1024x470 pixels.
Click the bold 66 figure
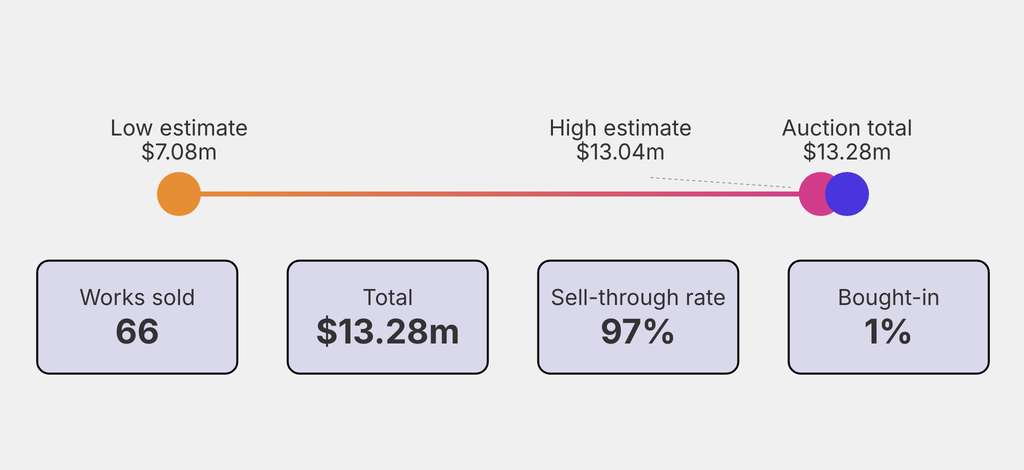point(137,332)
